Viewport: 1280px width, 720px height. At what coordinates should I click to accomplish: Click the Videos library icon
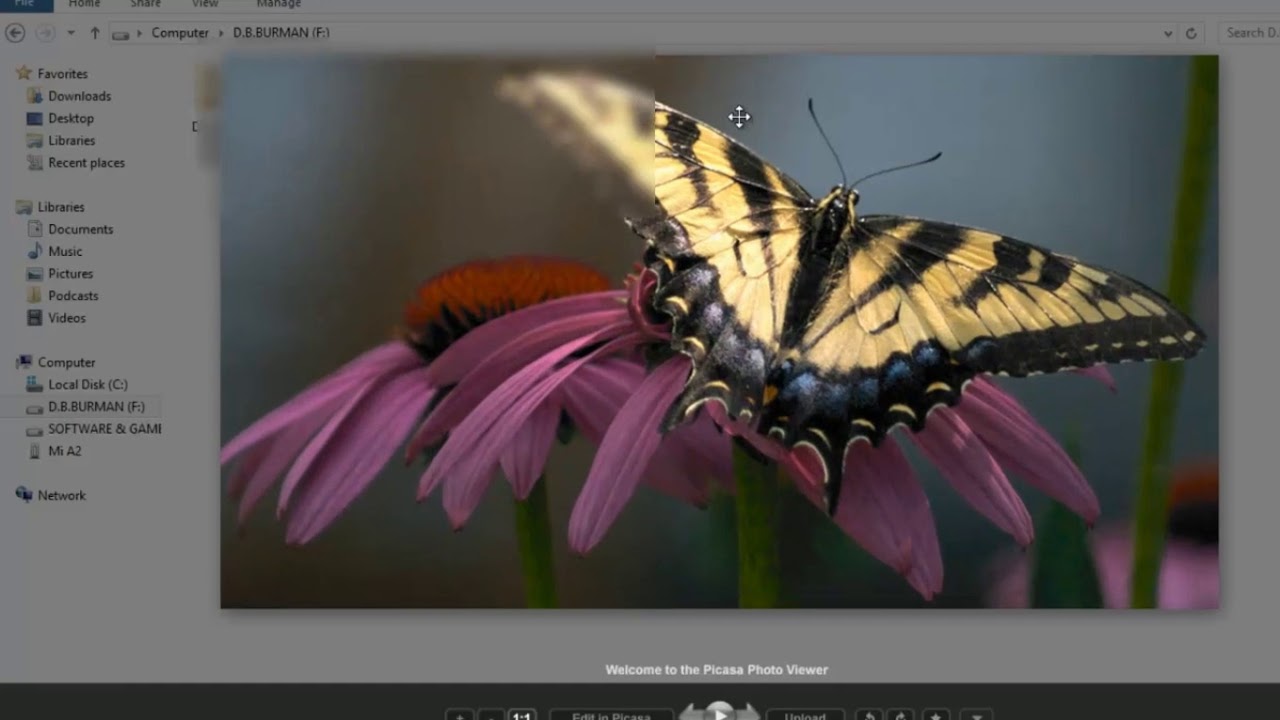(35, 318)
